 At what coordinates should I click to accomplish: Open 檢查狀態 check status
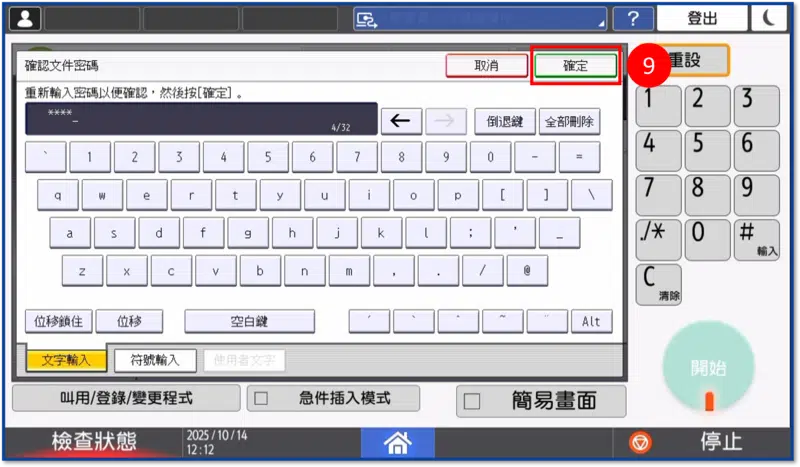click(94, 441)
